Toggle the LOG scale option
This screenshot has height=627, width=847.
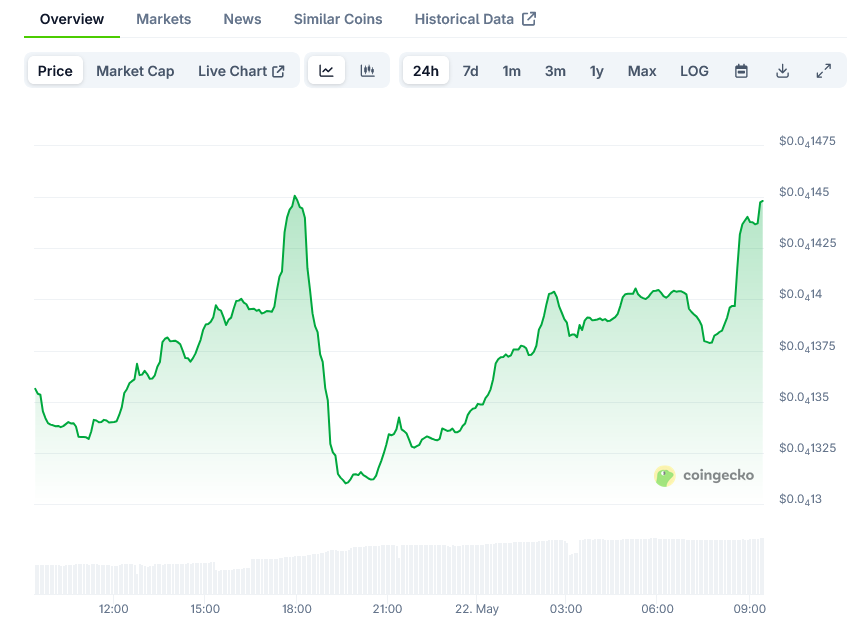[694, 71]
